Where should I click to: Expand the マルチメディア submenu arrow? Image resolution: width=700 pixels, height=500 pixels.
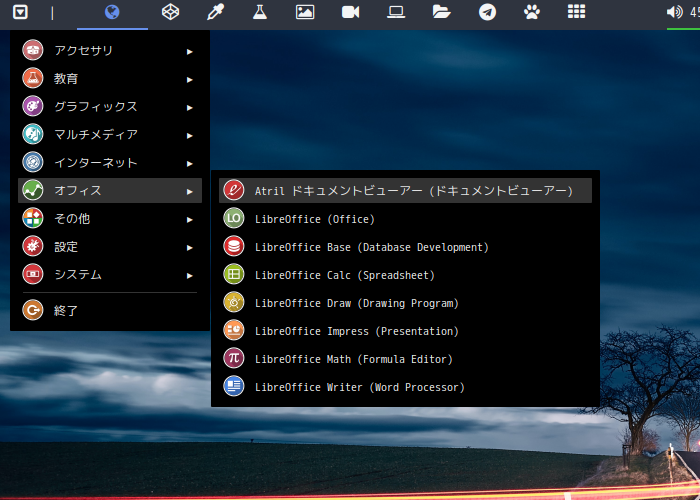[190, 136]
